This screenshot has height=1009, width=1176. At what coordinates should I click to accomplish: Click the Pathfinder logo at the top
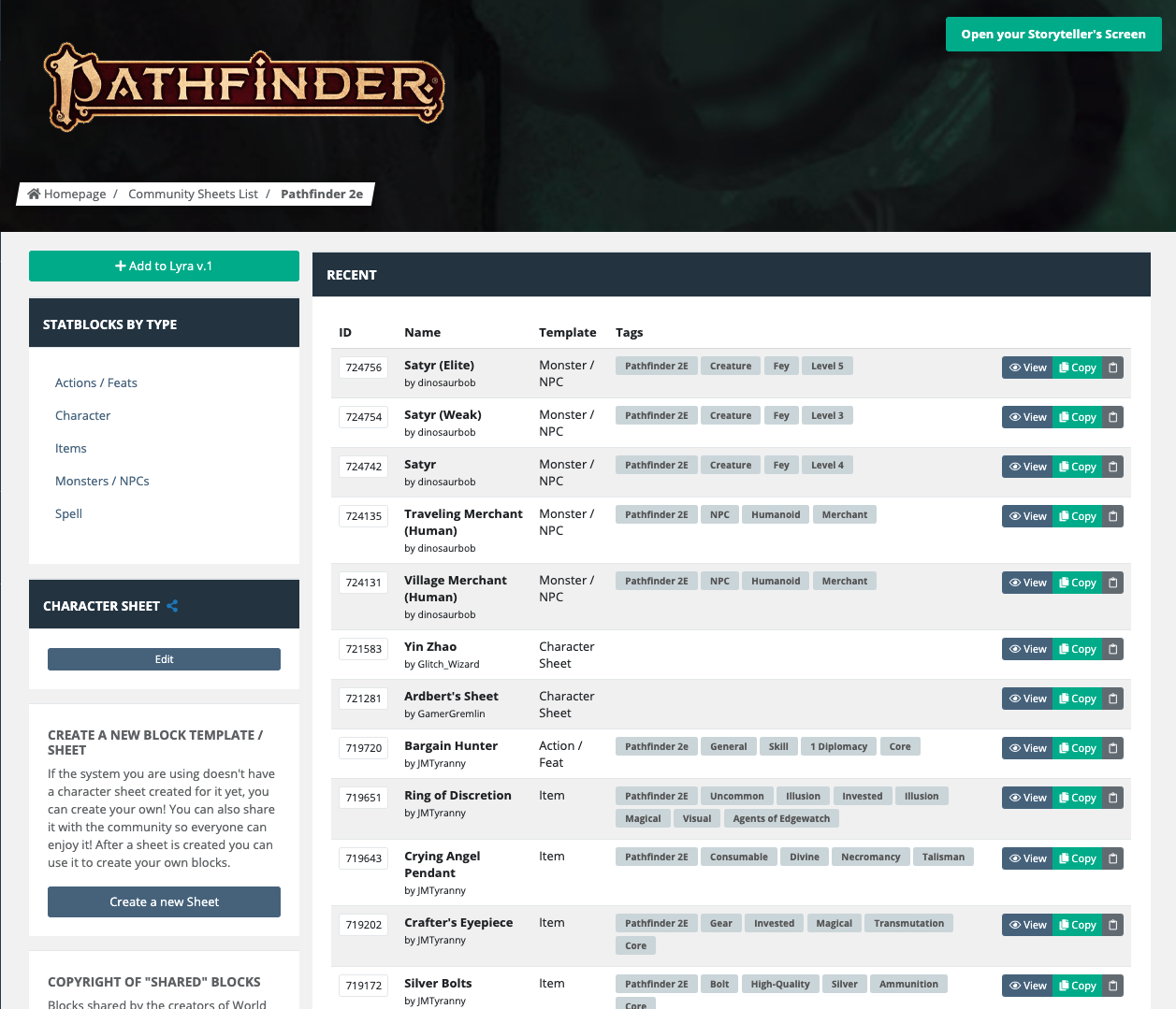pyautogui.click(x=241, y=88)
